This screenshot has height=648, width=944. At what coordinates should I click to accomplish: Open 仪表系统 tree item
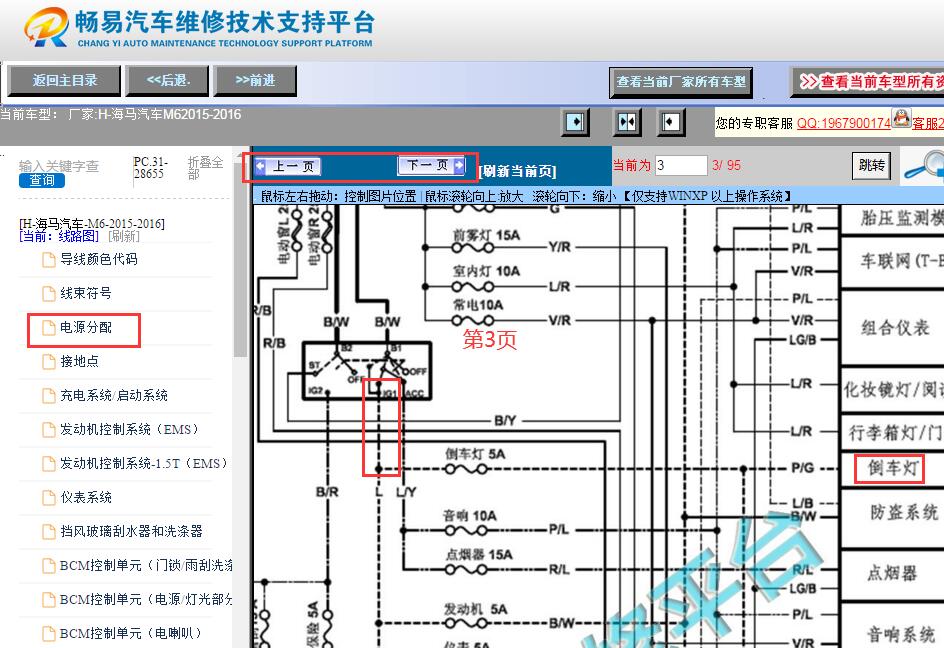click(85, 497)
